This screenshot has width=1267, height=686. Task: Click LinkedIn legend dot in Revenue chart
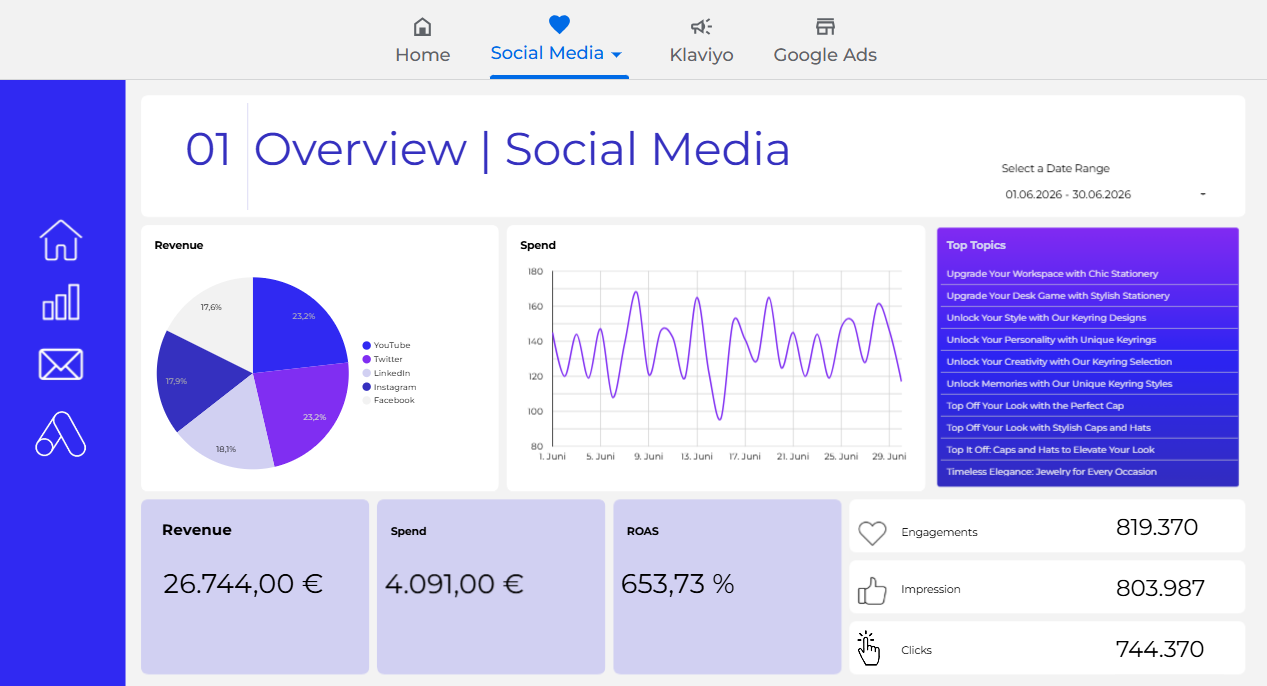(367, 373)
